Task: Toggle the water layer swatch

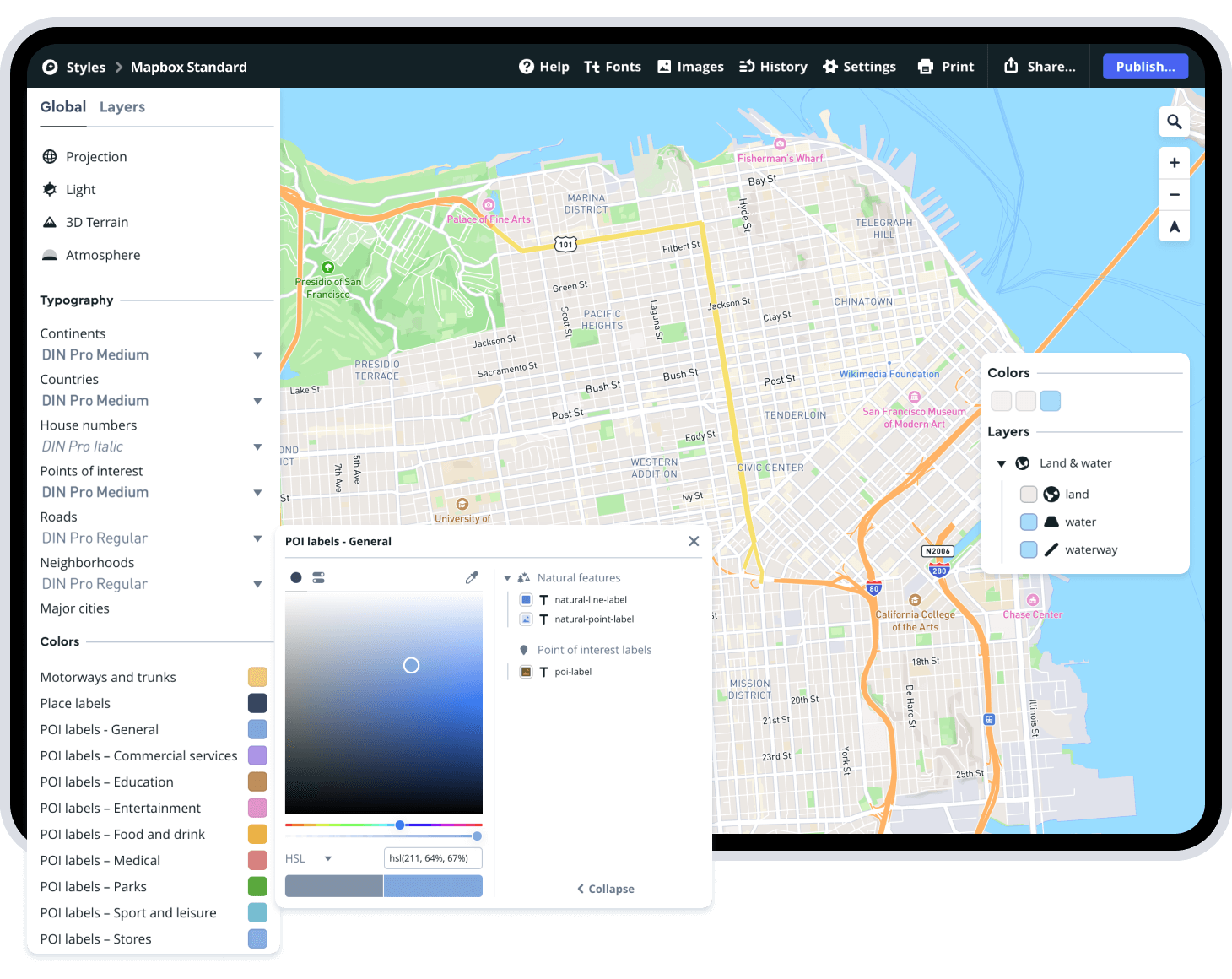Action: (1029, 522)
